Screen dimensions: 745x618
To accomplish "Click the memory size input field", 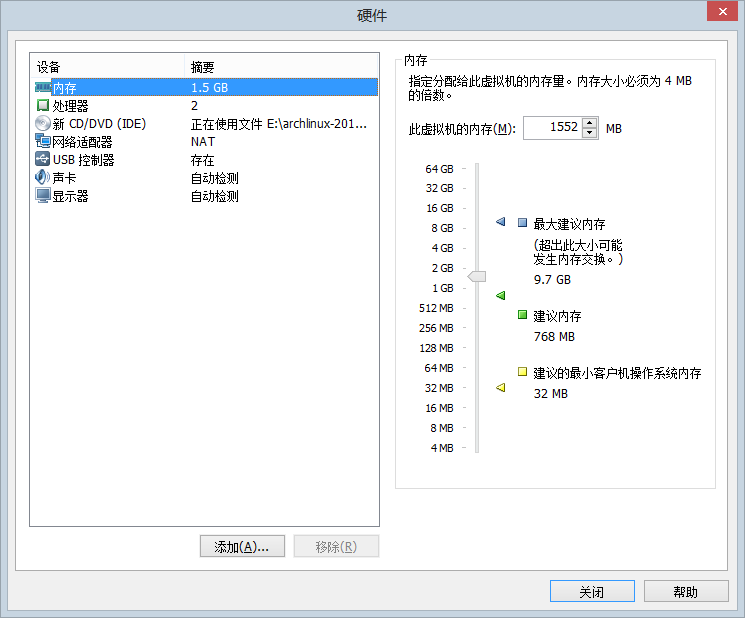I will pyautogui.click(x=553, y=128).
